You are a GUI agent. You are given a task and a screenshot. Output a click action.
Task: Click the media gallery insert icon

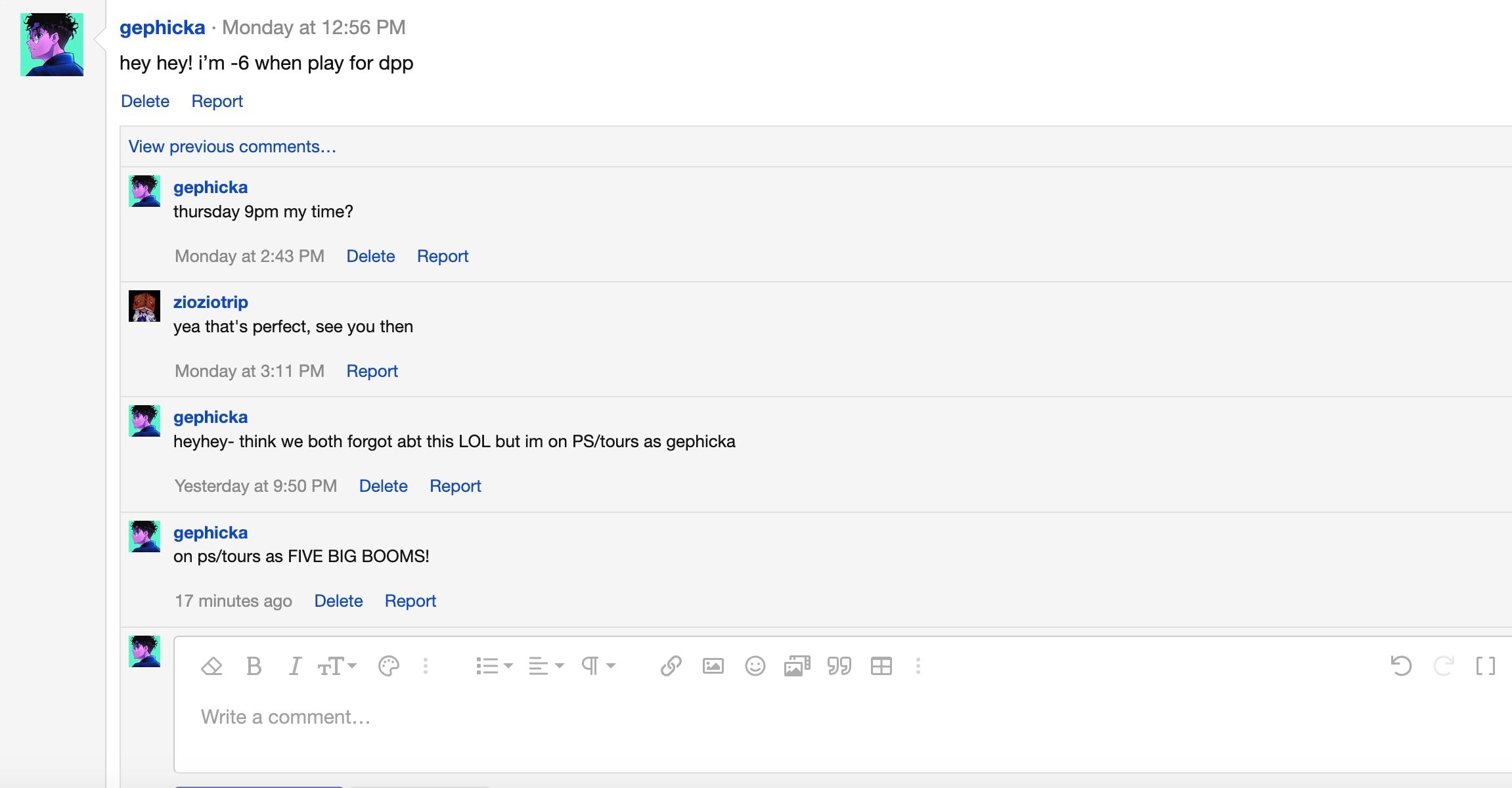[797, 667]
